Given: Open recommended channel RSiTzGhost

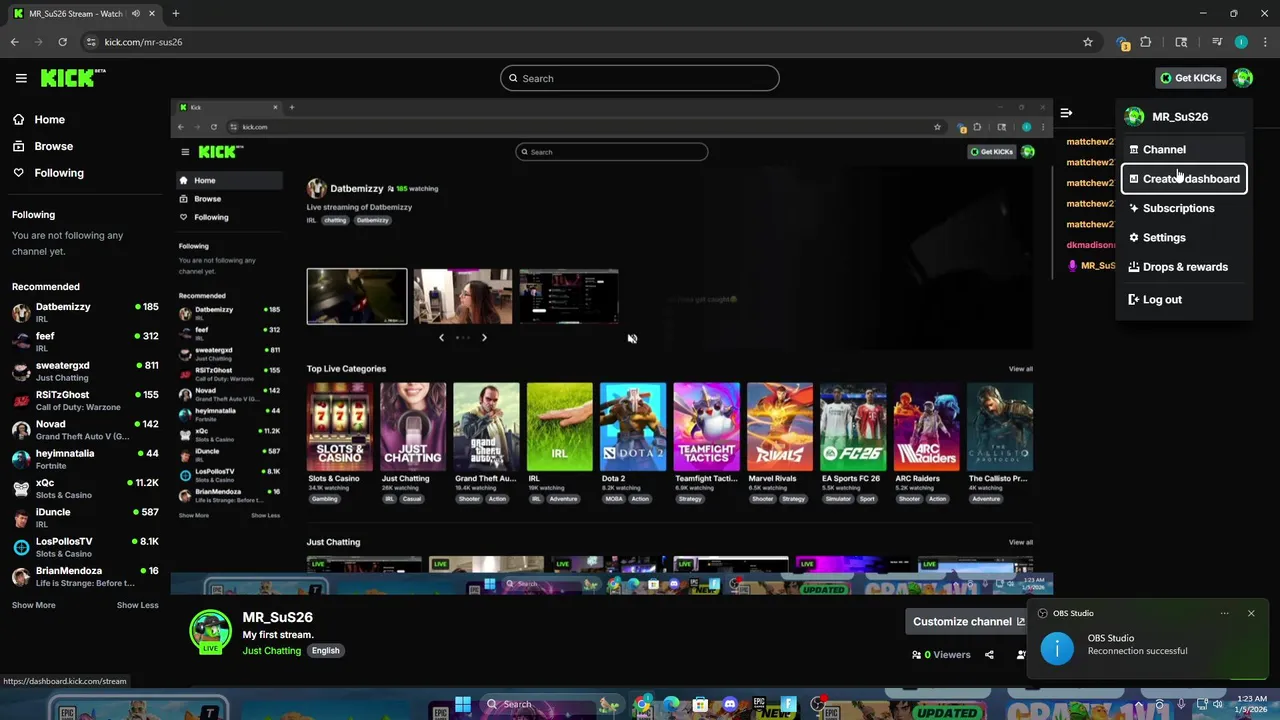Looking at the screenshot, I should click(85, 400).
